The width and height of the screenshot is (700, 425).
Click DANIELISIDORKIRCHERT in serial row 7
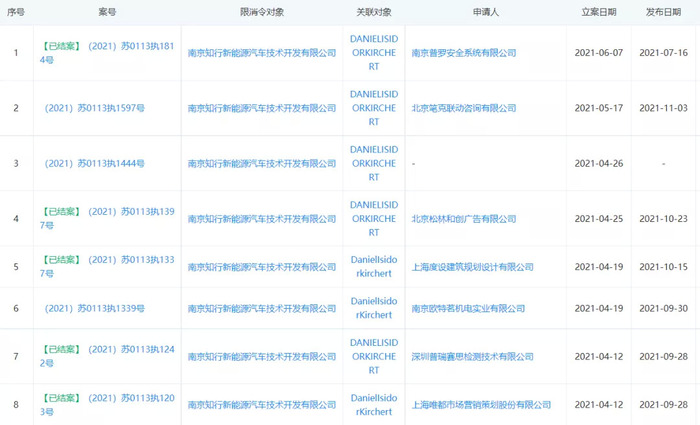pyautogui.click(x=374, y=356)
